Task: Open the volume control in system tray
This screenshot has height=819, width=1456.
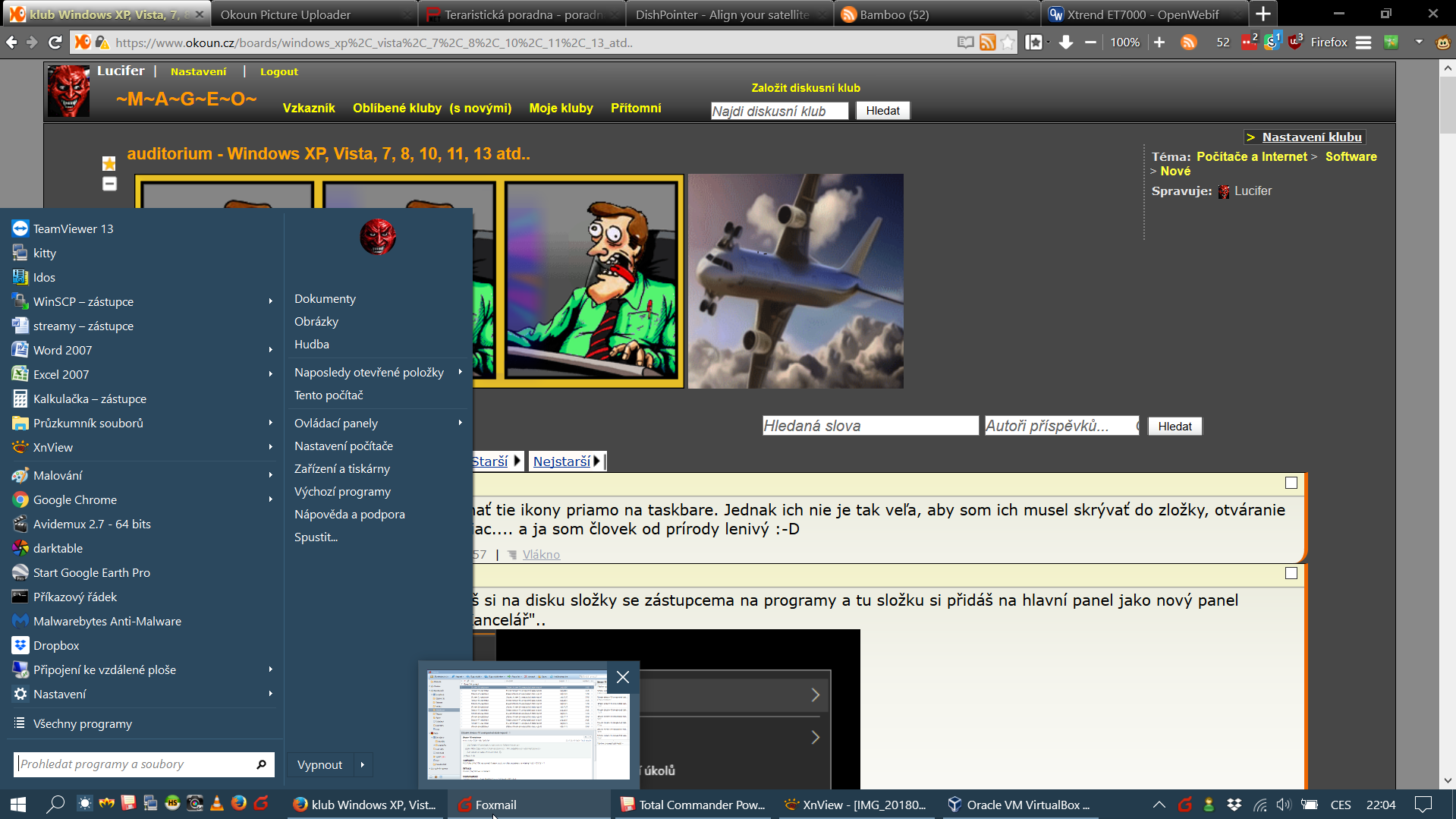Action: (x=1284, y=805)
